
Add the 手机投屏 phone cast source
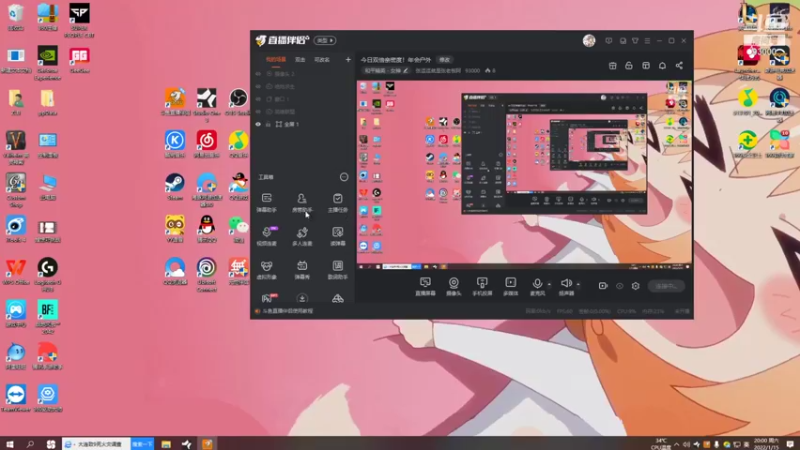click(x=482, y=287)
